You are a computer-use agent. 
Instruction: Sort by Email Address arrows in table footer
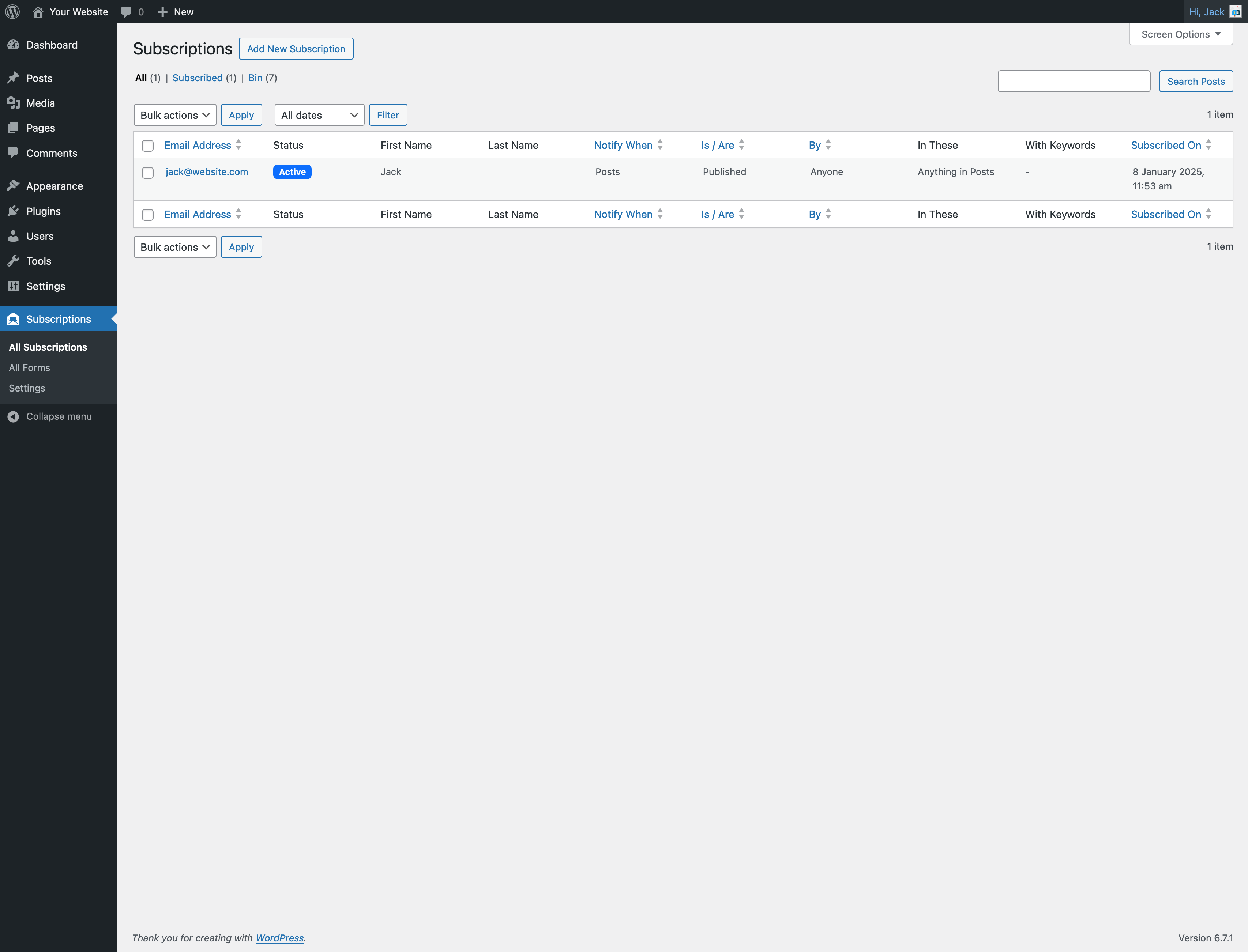click(239, 214)
